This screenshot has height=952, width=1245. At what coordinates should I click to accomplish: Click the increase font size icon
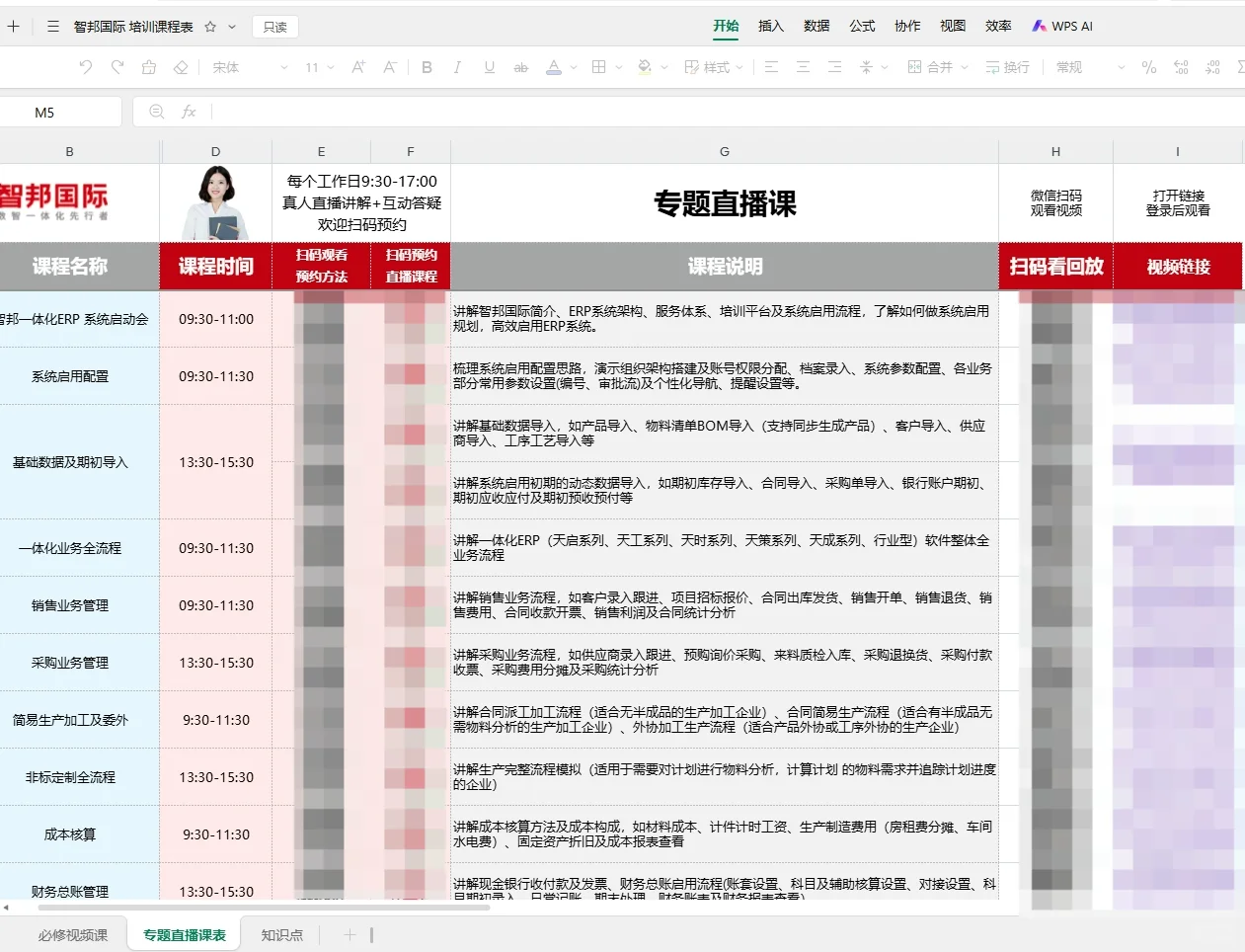coord(357,67)
